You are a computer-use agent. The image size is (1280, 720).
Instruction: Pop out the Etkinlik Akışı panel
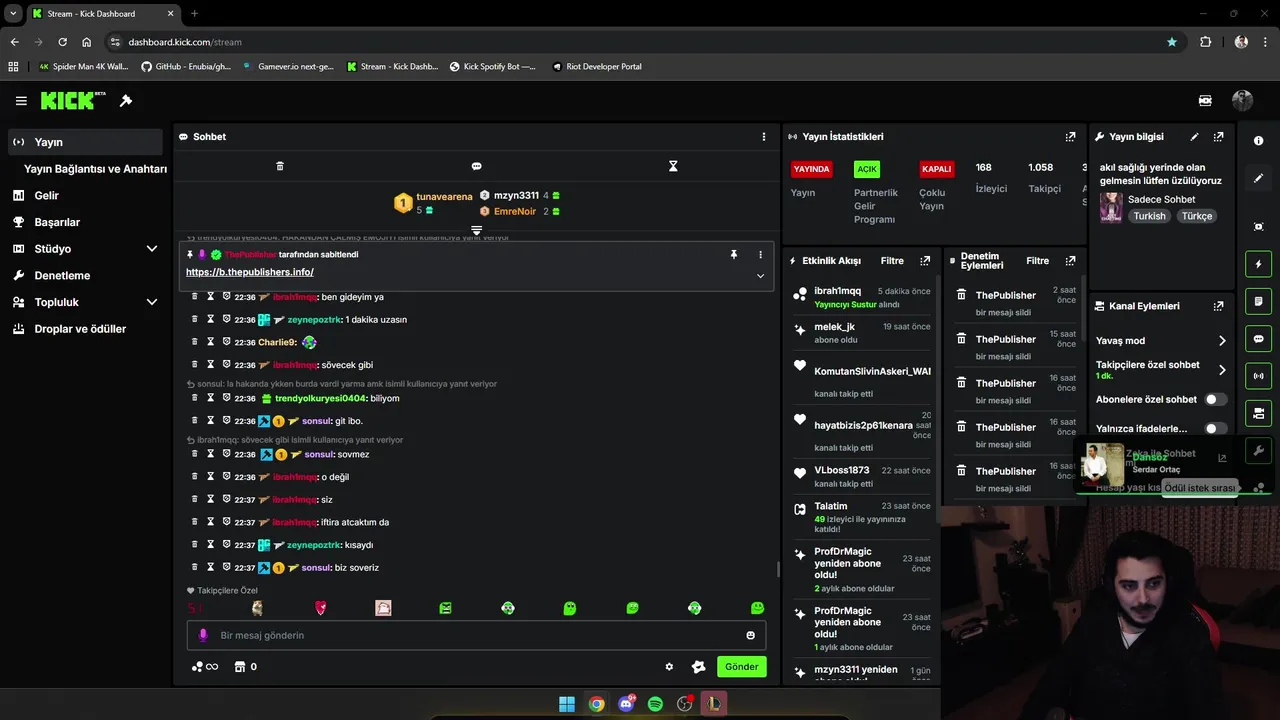[925, 261]
